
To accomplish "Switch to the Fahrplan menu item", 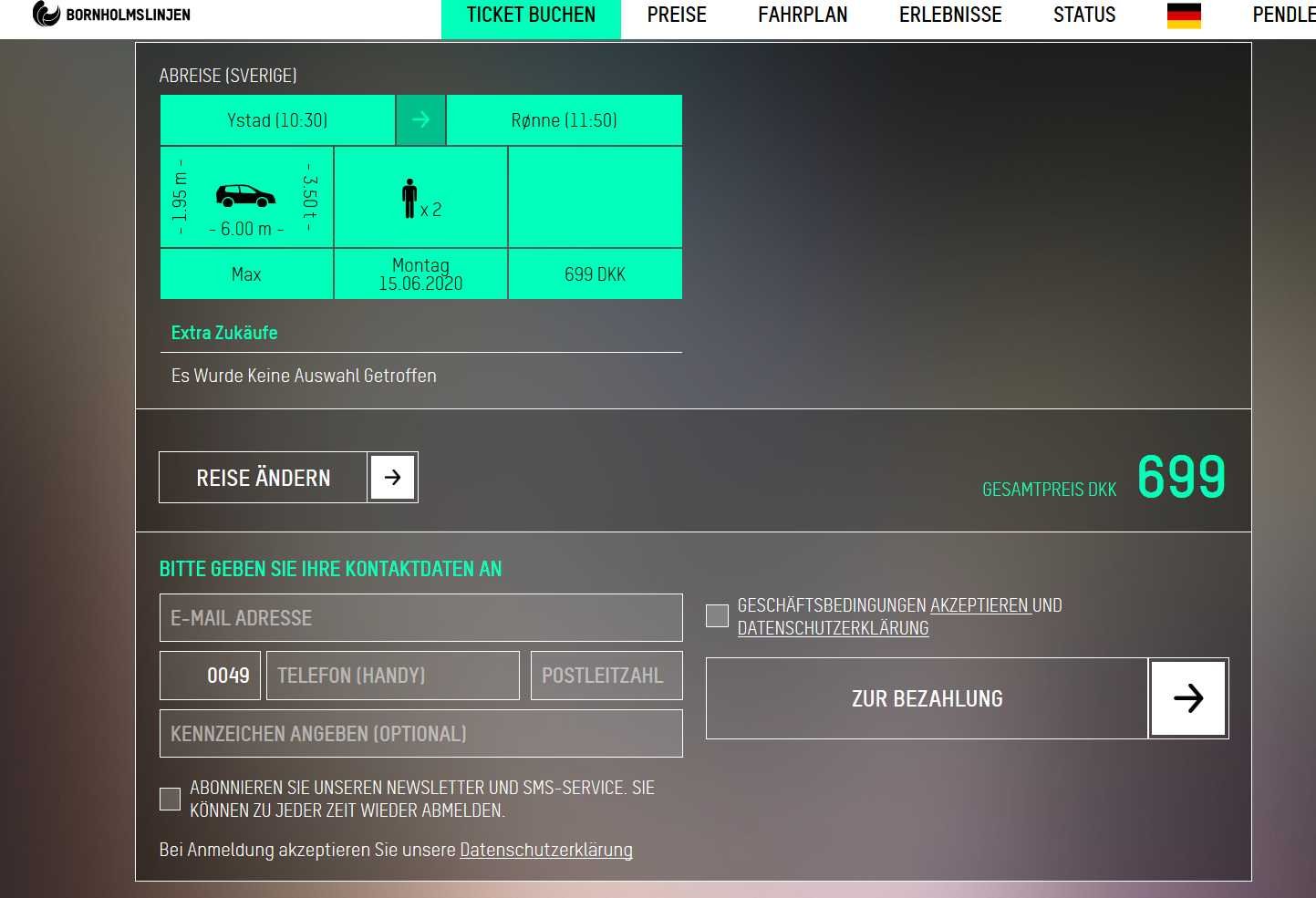I will (x=803, y=15).
